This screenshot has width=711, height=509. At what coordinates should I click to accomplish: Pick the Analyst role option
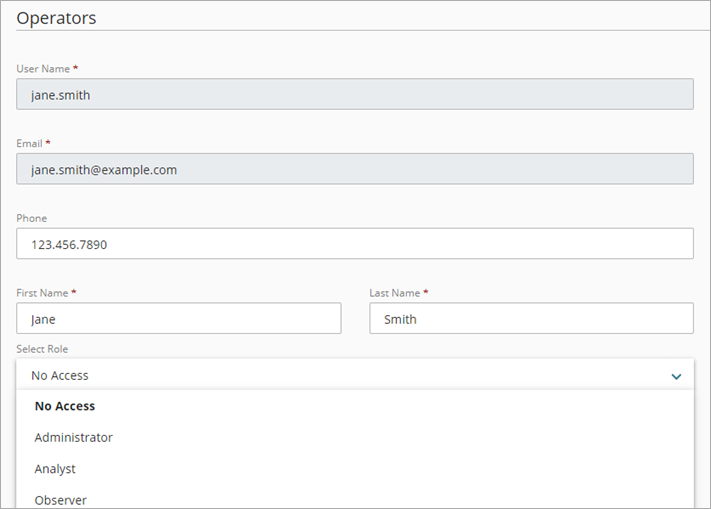[55, 468]
